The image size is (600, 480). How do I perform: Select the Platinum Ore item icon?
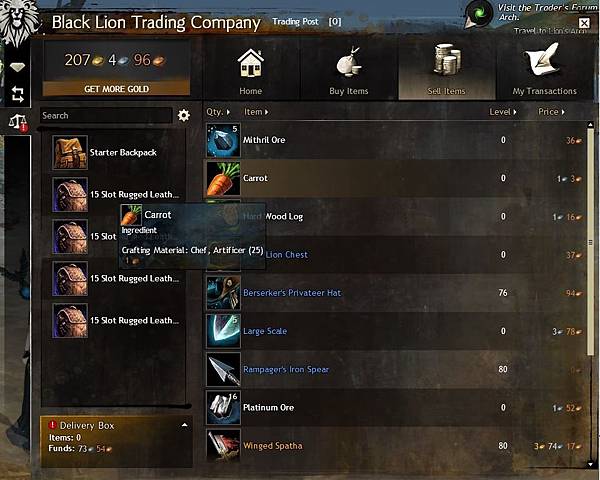tap(223, 408)
